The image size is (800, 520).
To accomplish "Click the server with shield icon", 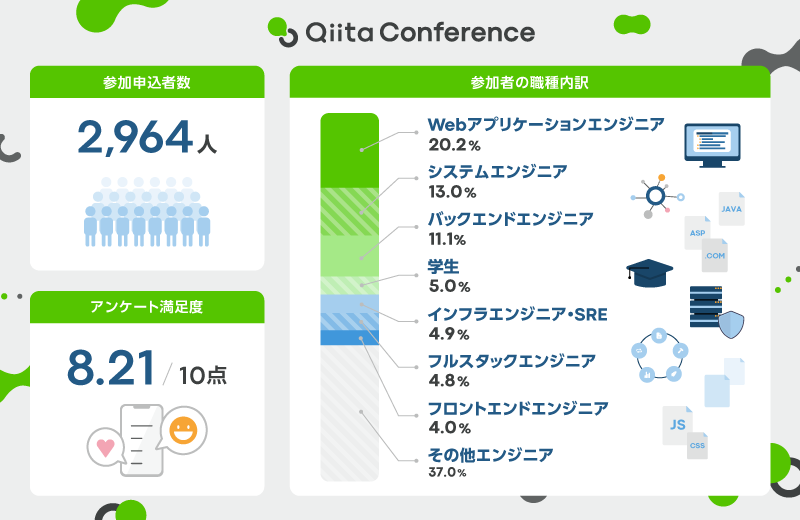I will (x=716, y=311).
